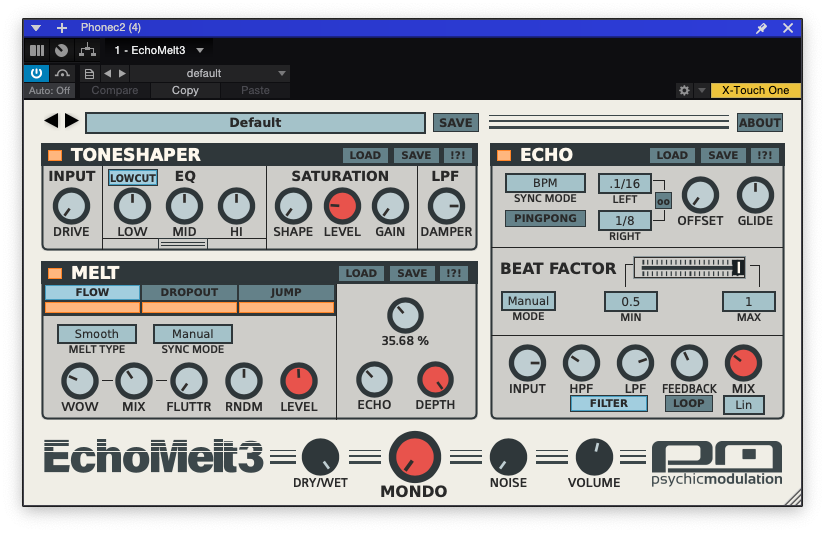Click the WOW knob
The width and height of the screenshot is (825, 533).
pyautogui.click(x=79, y=381)
